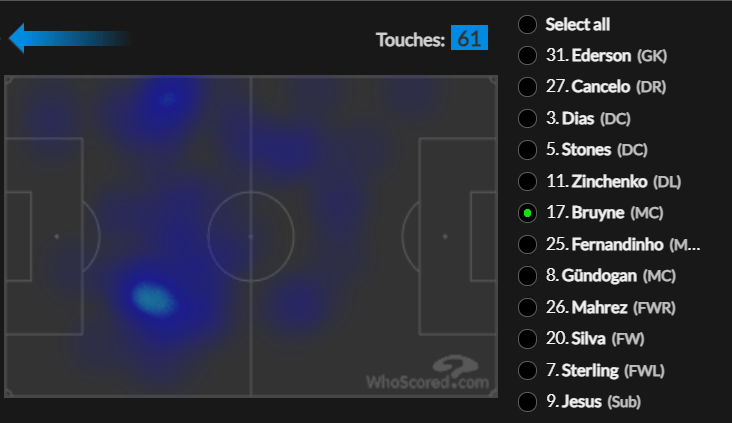Select substitute Jesus radio button
732x423 pixels.
(x=527, y=402)
